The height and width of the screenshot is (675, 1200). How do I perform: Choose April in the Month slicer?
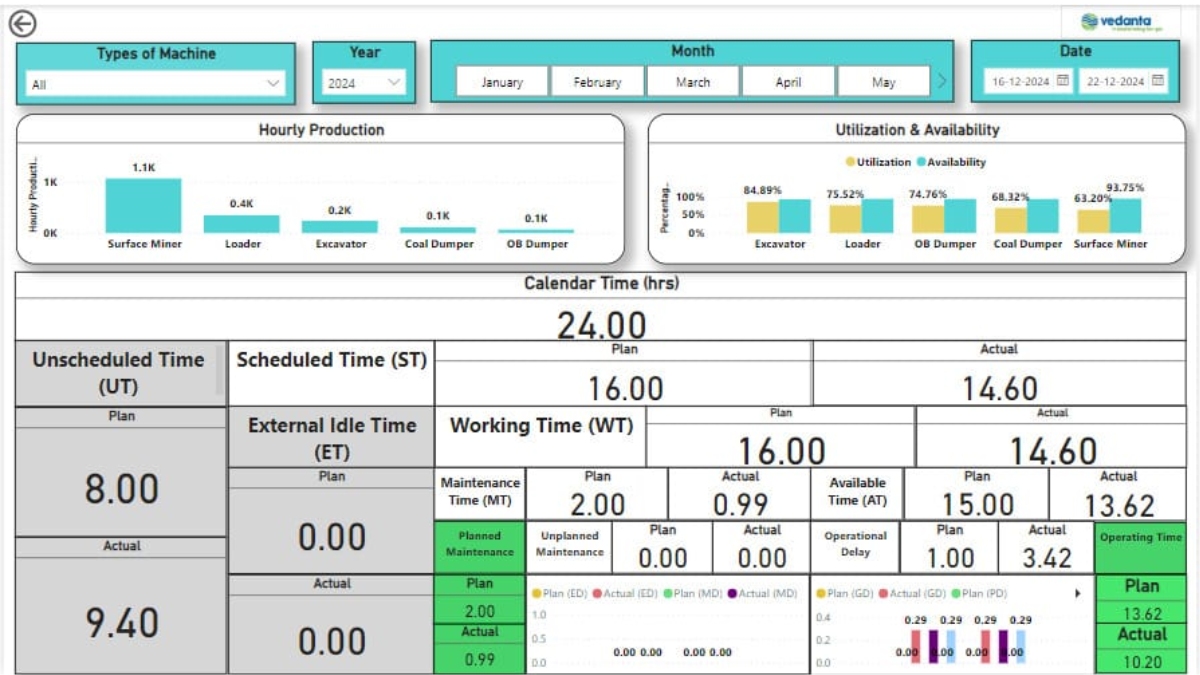point(788,82)
